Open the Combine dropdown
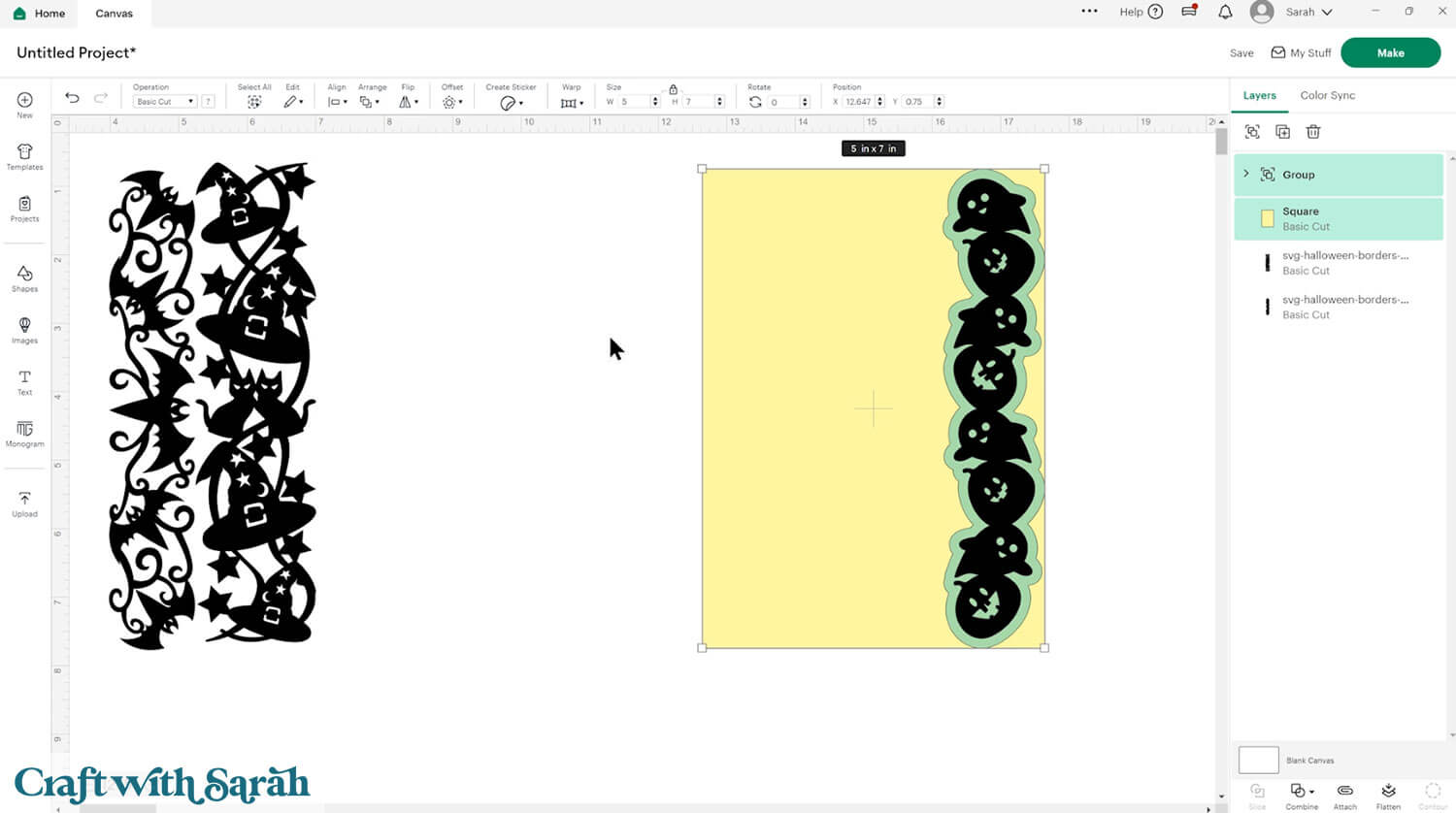The width and height of the screenshot is (1456, 813). click(x=1302, y=796)
